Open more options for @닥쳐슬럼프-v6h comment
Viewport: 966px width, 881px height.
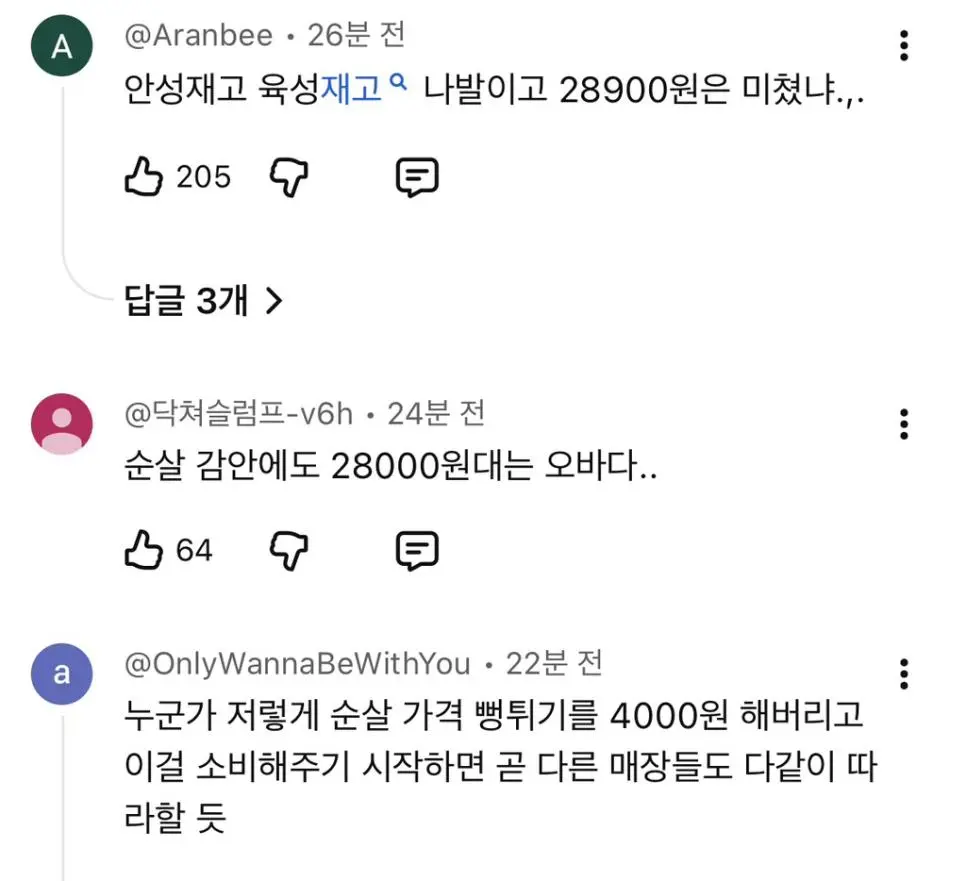904,424
